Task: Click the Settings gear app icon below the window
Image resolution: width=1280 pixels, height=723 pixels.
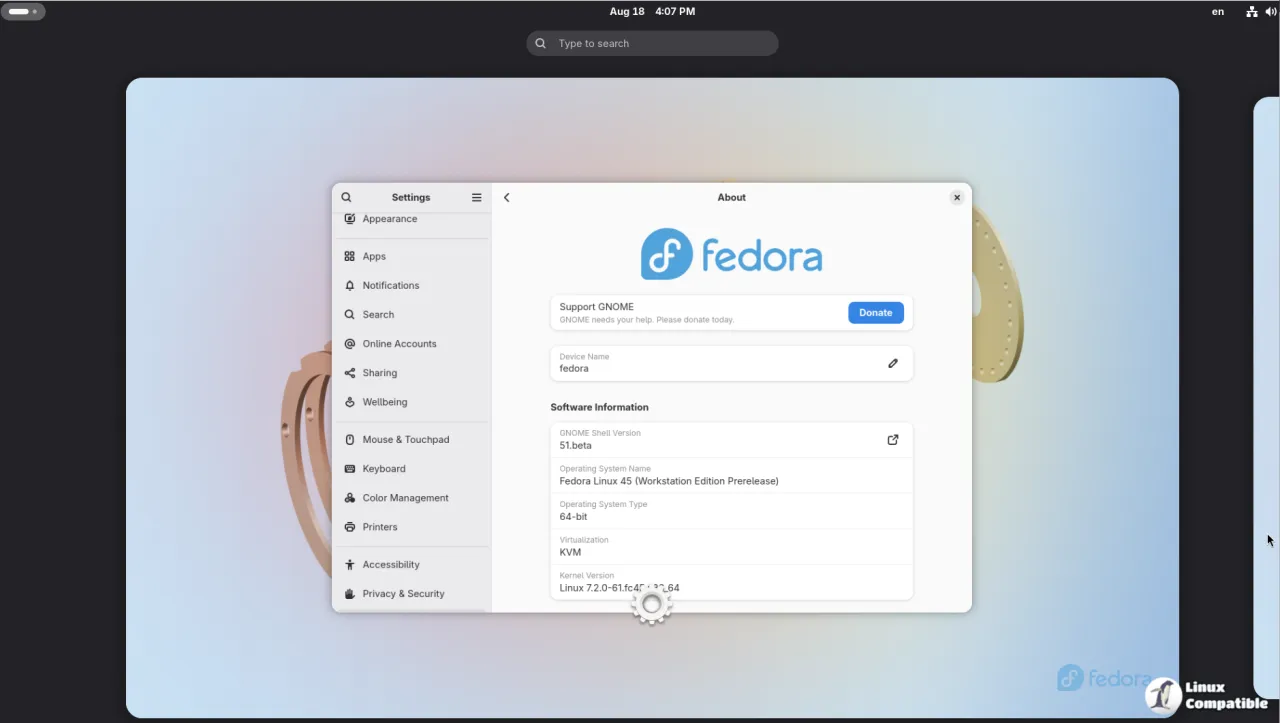Action: 651,604
